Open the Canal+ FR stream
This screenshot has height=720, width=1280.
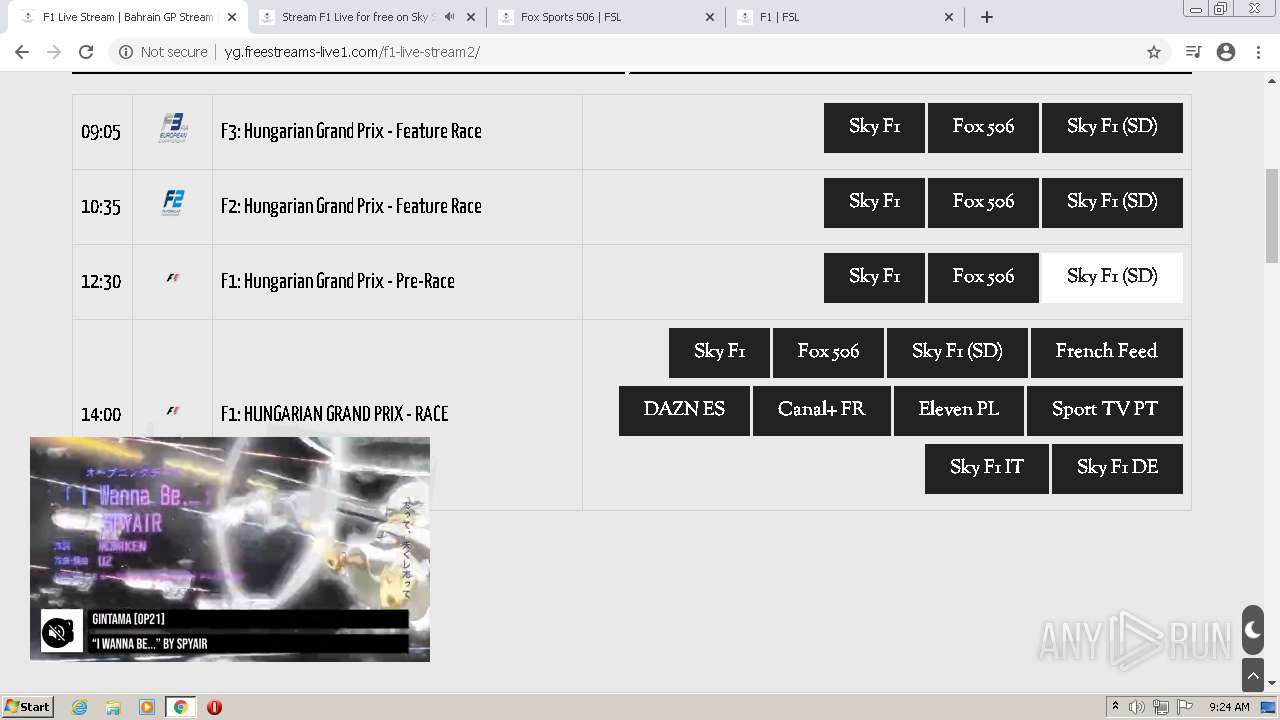(x=821, y=410)
